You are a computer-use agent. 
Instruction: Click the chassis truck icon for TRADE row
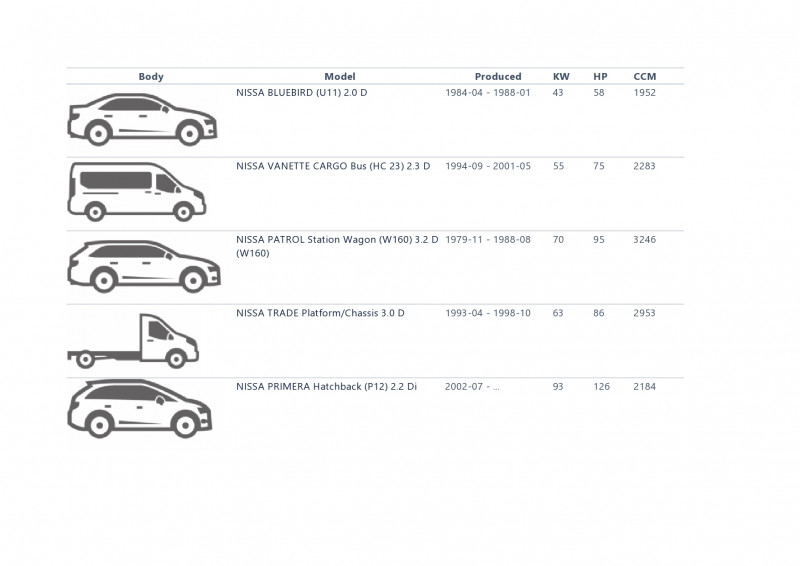pos(133,341)
